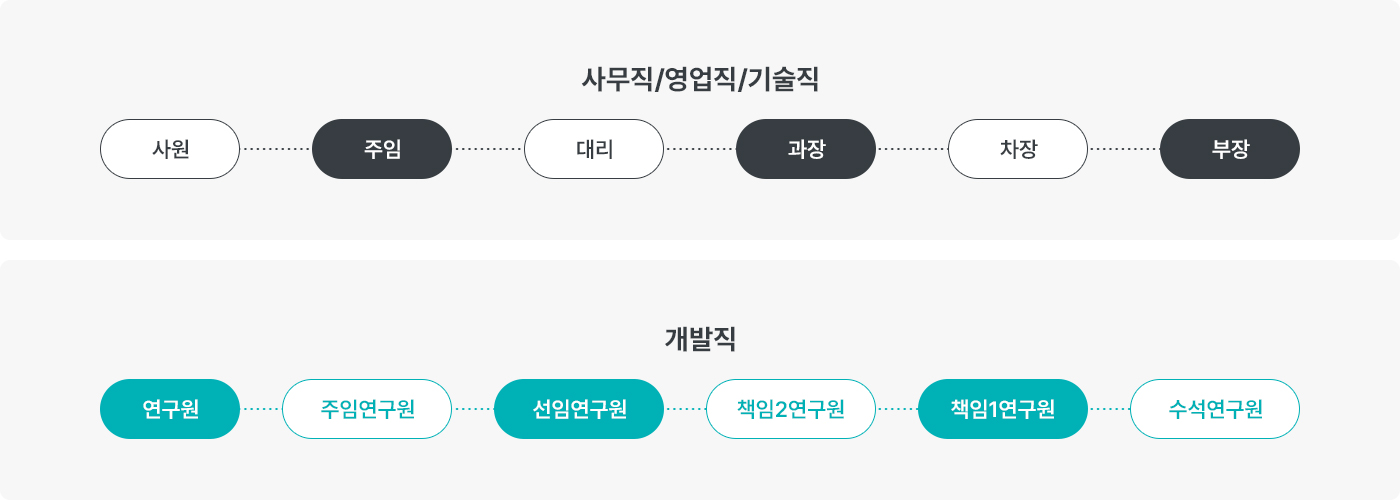Click dotted connector between 사원 and 주임
The width and height of the screenshot is (1400, 500).
[276, 149]
